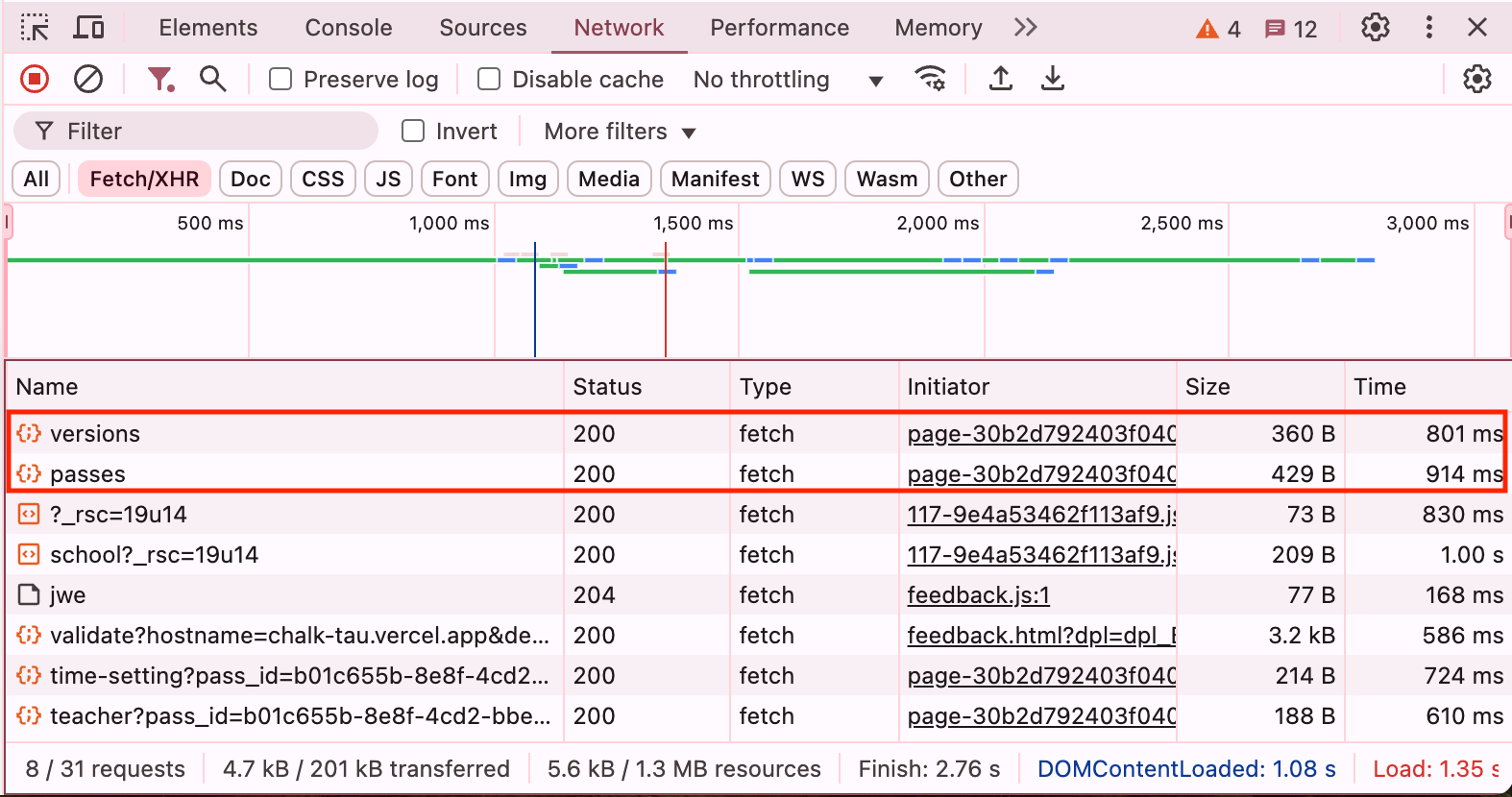Open initiator link for versions request
This screenshot has height=797, width=1512.
[1041, 434]
